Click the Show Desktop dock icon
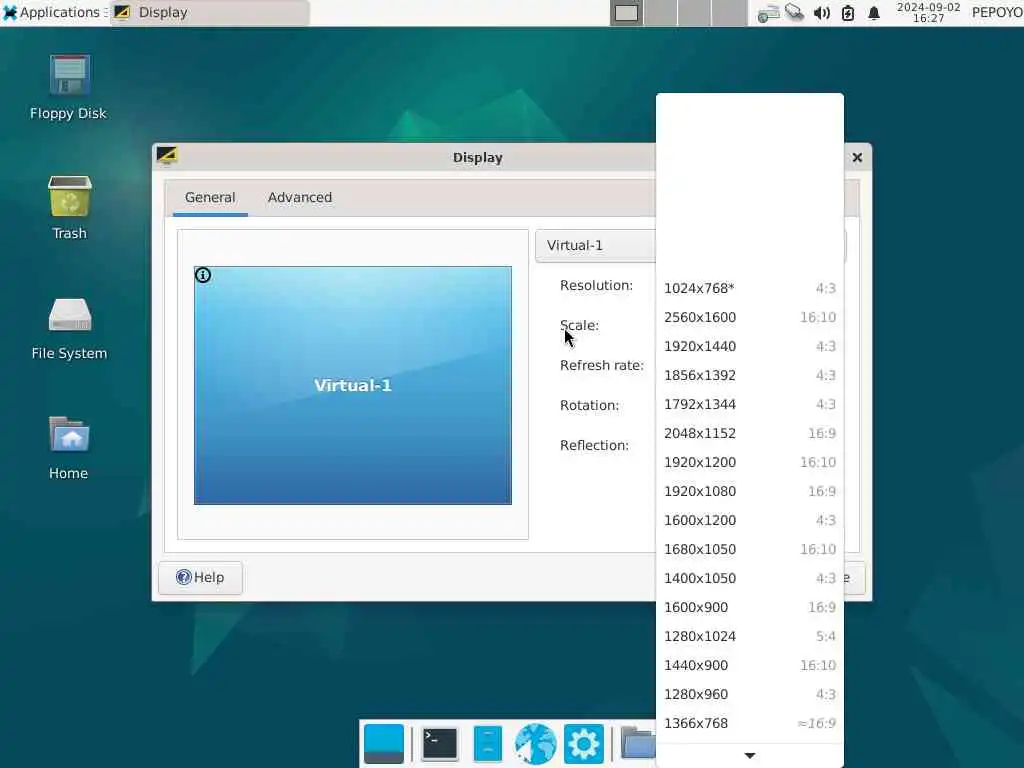The image size is (1024, 768). [x=384, y=744]
